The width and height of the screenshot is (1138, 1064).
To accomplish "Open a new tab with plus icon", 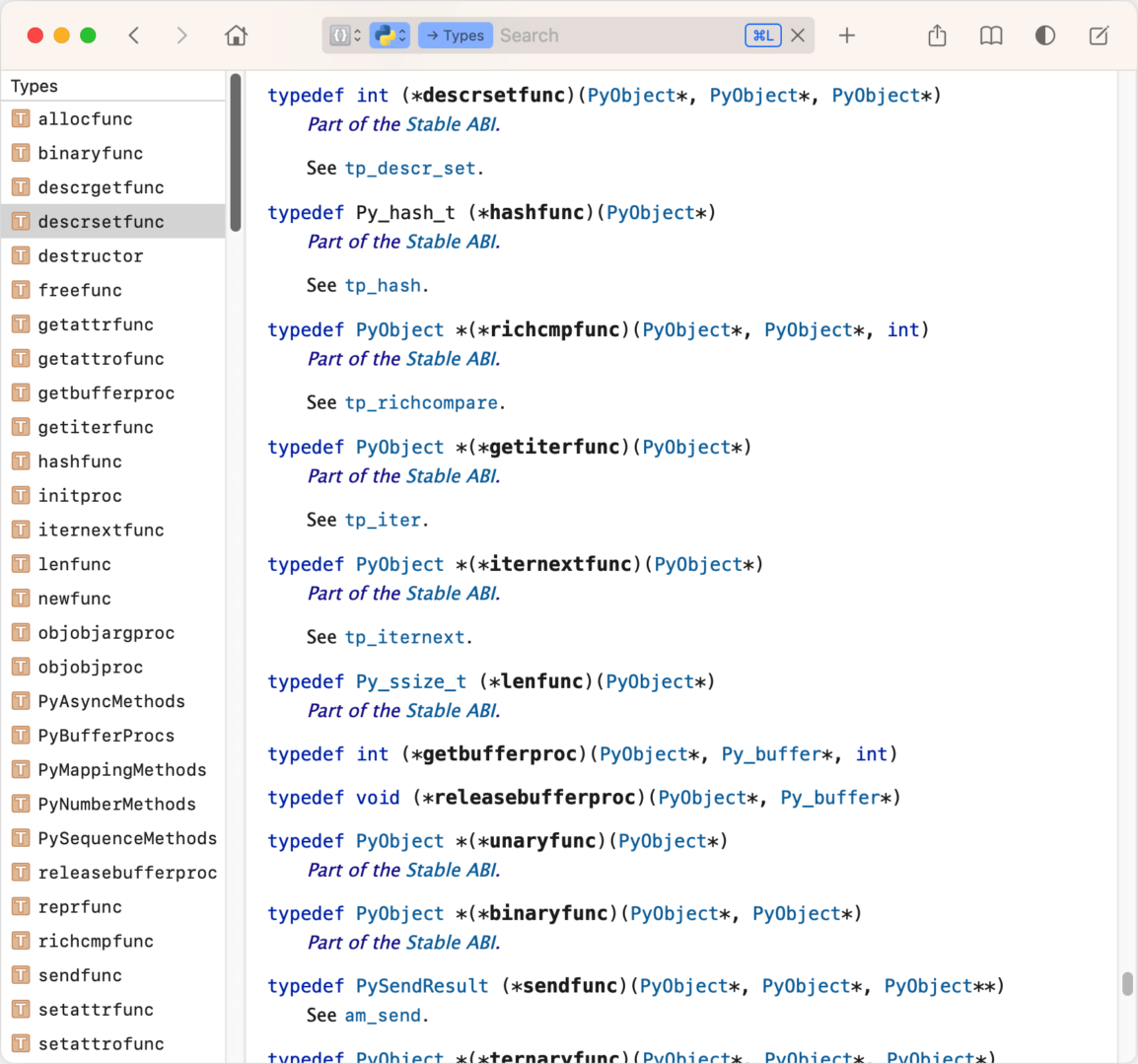I will click(x=847, y=35).
